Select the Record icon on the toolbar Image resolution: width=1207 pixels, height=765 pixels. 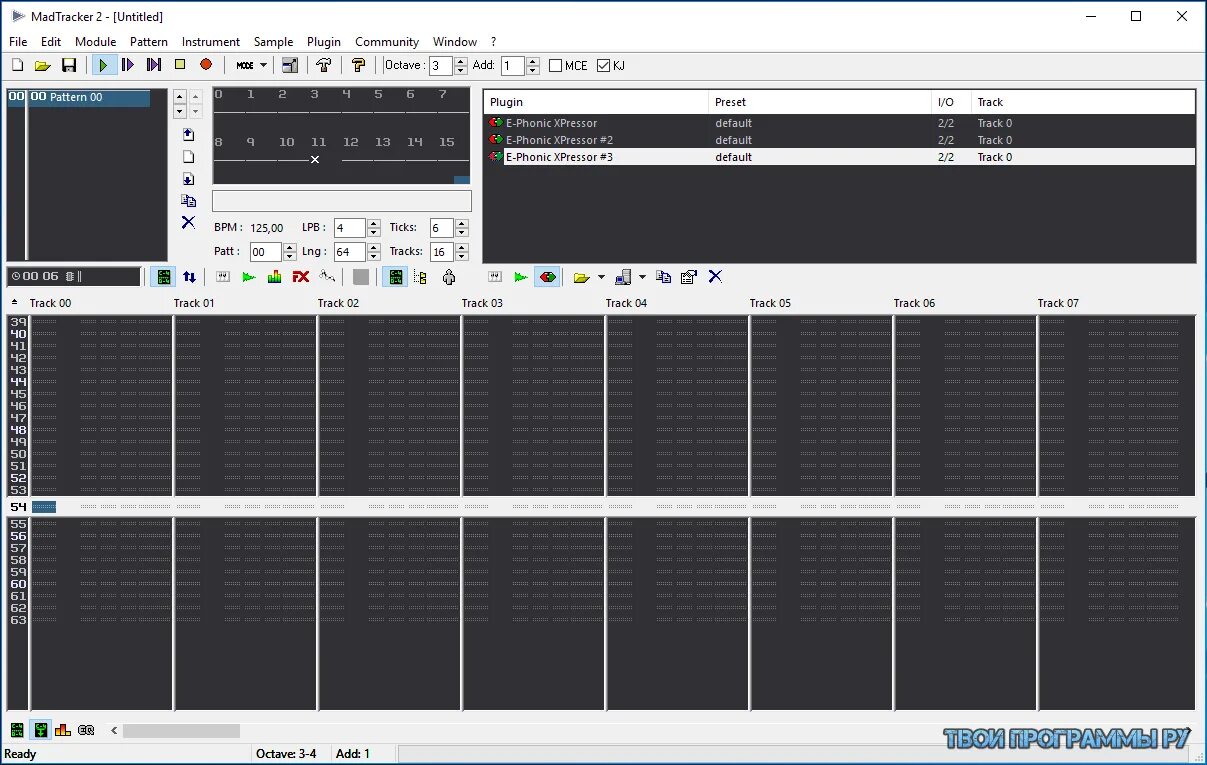[206, 64]
